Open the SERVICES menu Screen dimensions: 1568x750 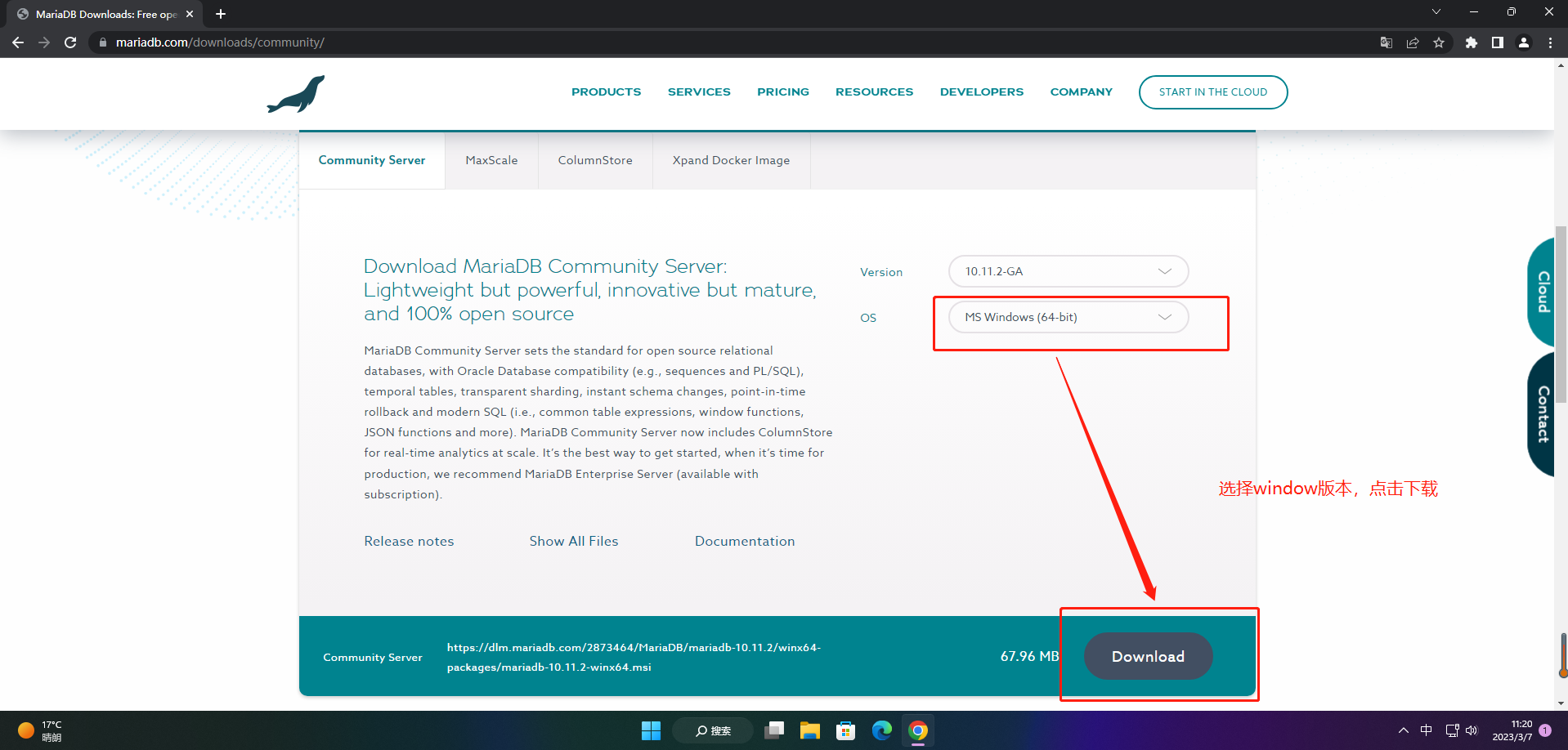(x=699, y=92)
